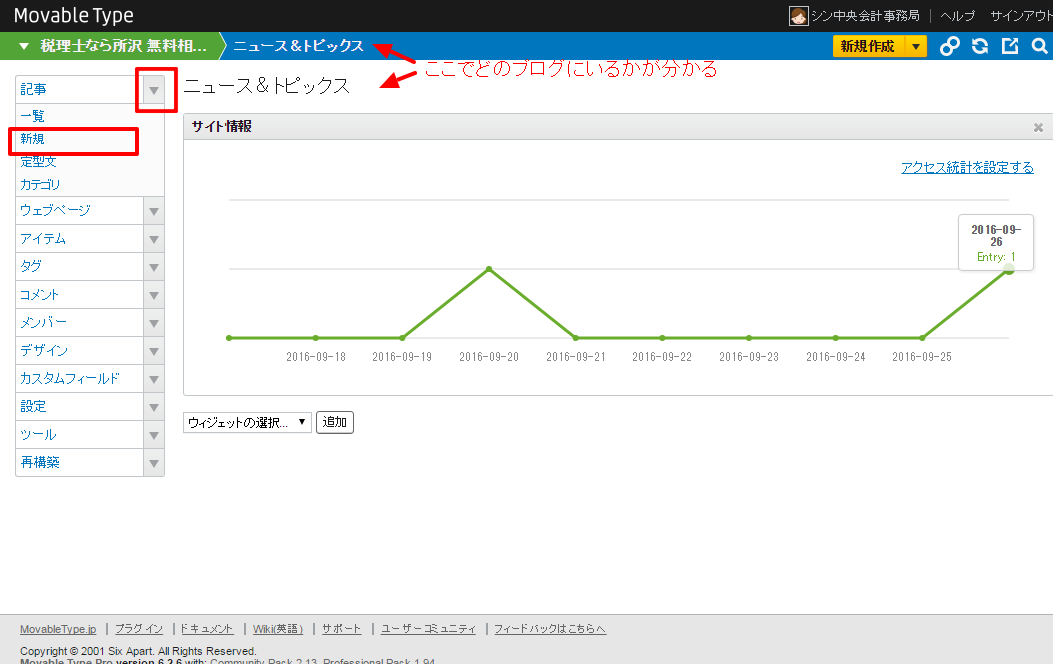1053x664 pixels.
Task: Select カテゴリ under 記事
Action: [x=40, y=185]
